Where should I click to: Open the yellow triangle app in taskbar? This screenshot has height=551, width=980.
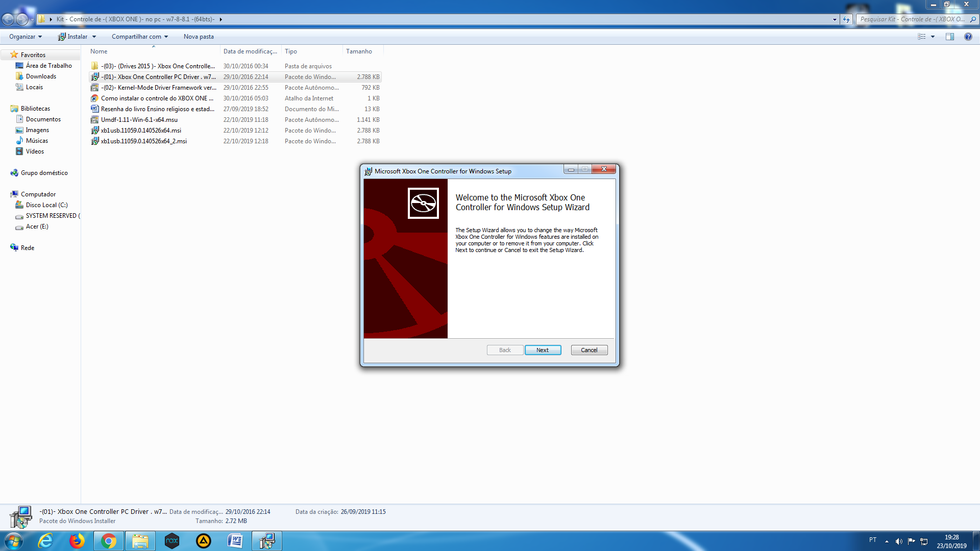point(203,541)
